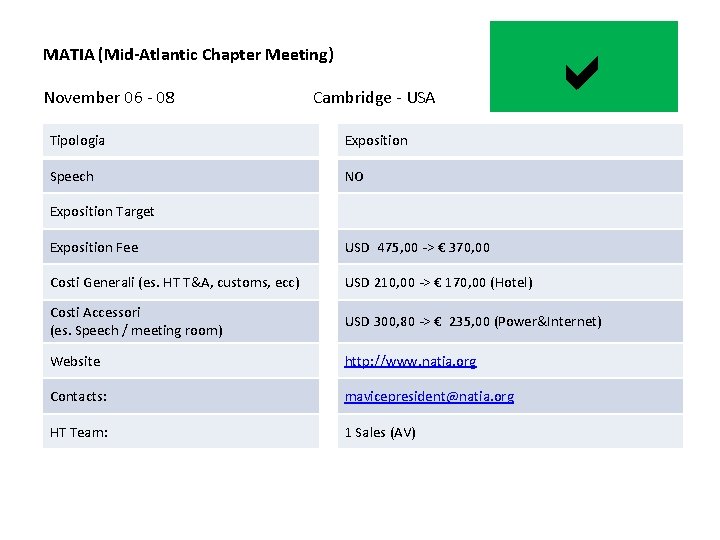Click the Costi Generali label cell

pyautogui.click(x=181, y=282)
